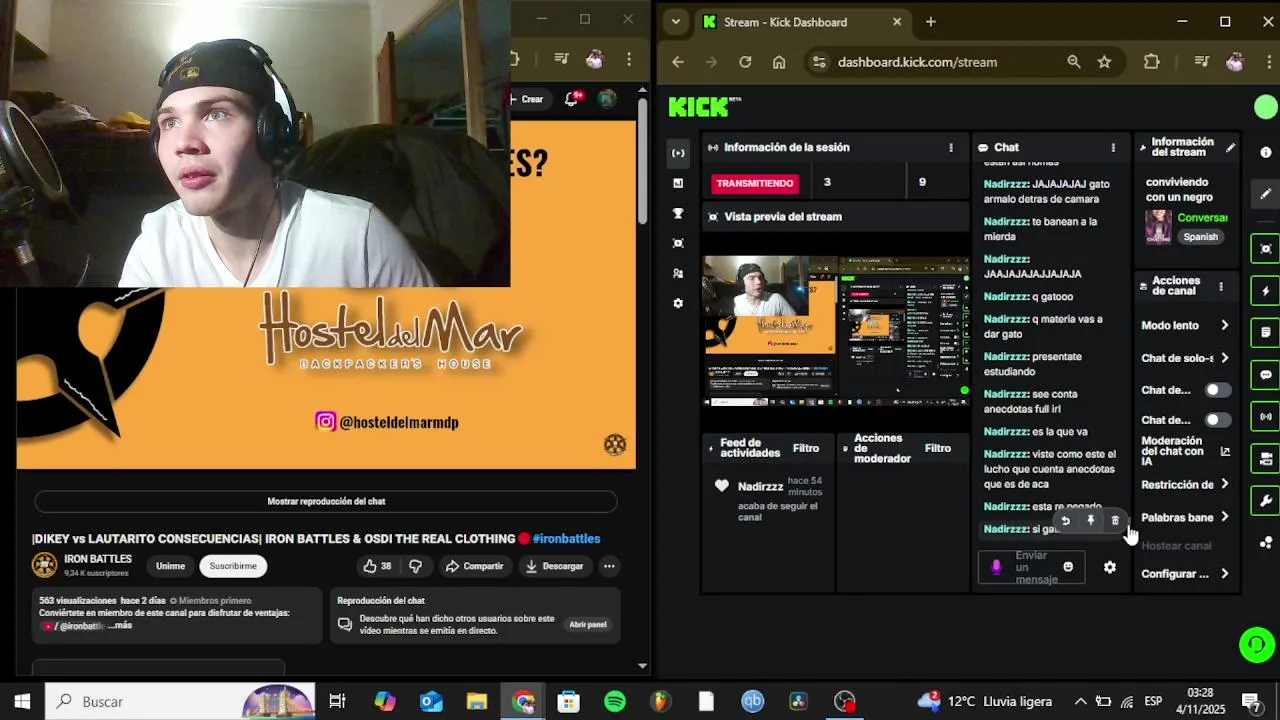The image size is (1280, 720).
Task: Click the chat message input field
Action: pyautogui.click(x=1031, y=567)
